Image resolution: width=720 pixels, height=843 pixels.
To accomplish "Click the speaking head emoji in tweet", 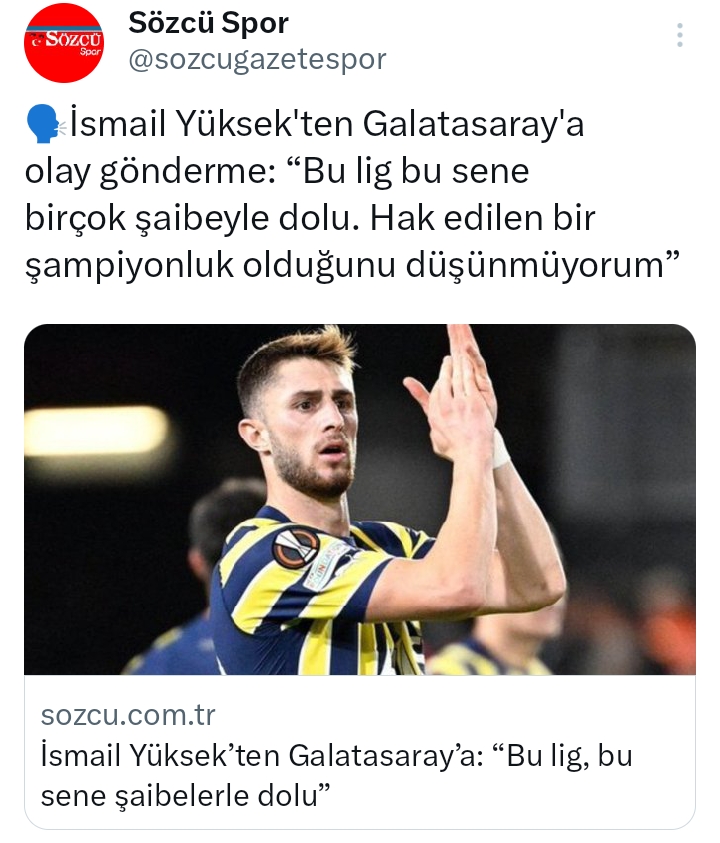I will [44, 124].
